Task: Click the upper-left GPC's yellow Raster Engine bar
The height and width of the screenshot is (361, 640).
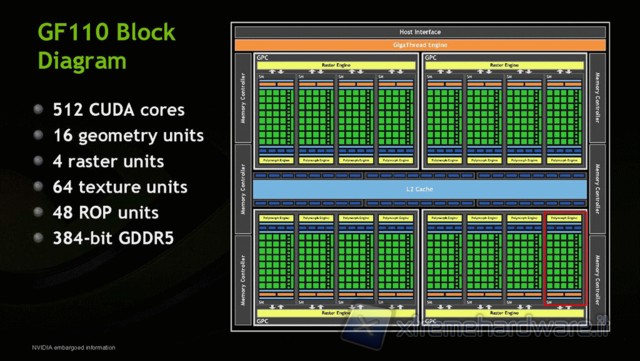Action: 336,65
